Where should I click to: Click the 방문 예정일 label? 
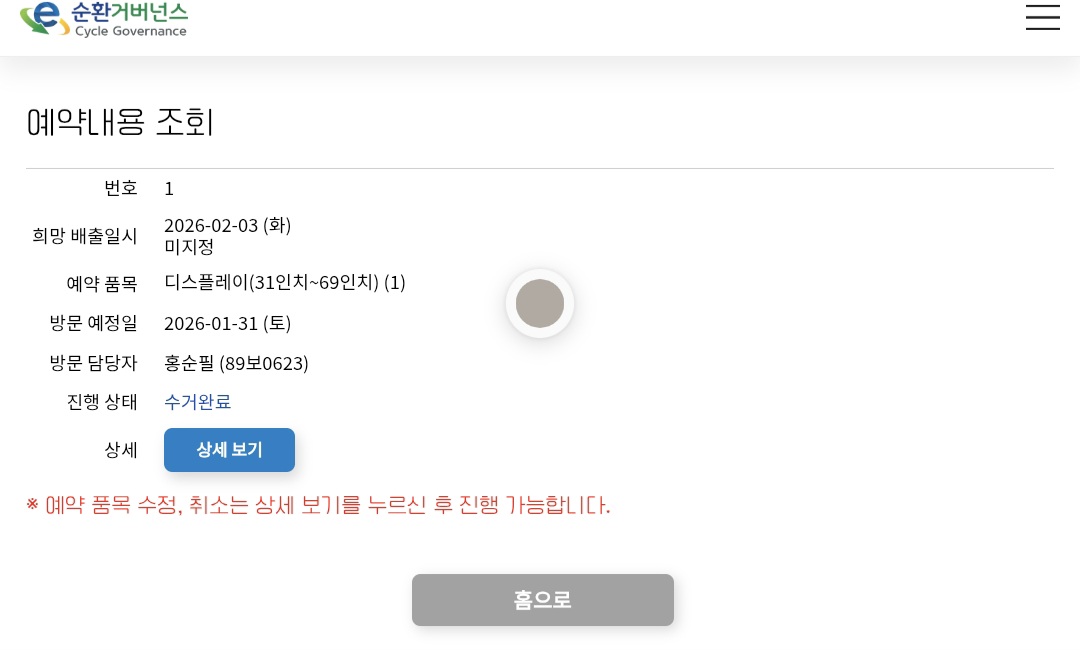coord(94,323)
